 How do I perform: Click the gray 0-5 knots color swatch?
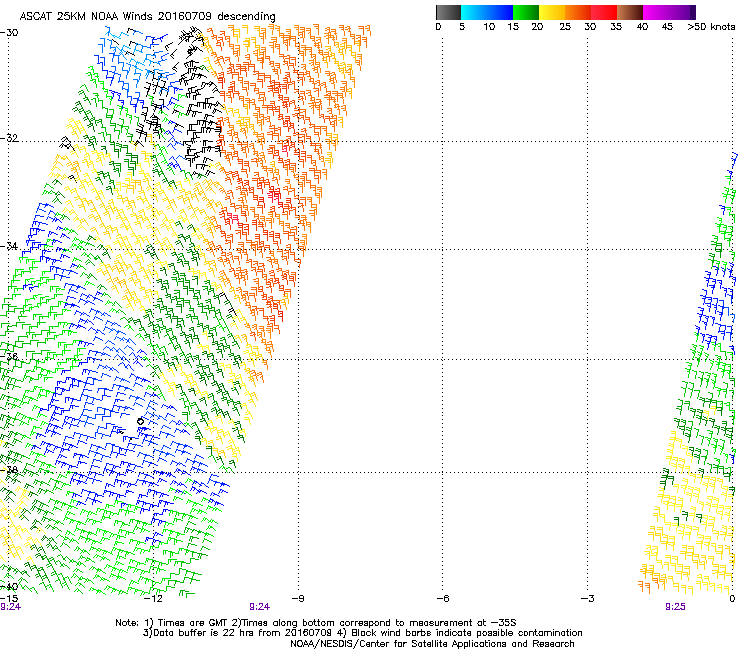448,12
